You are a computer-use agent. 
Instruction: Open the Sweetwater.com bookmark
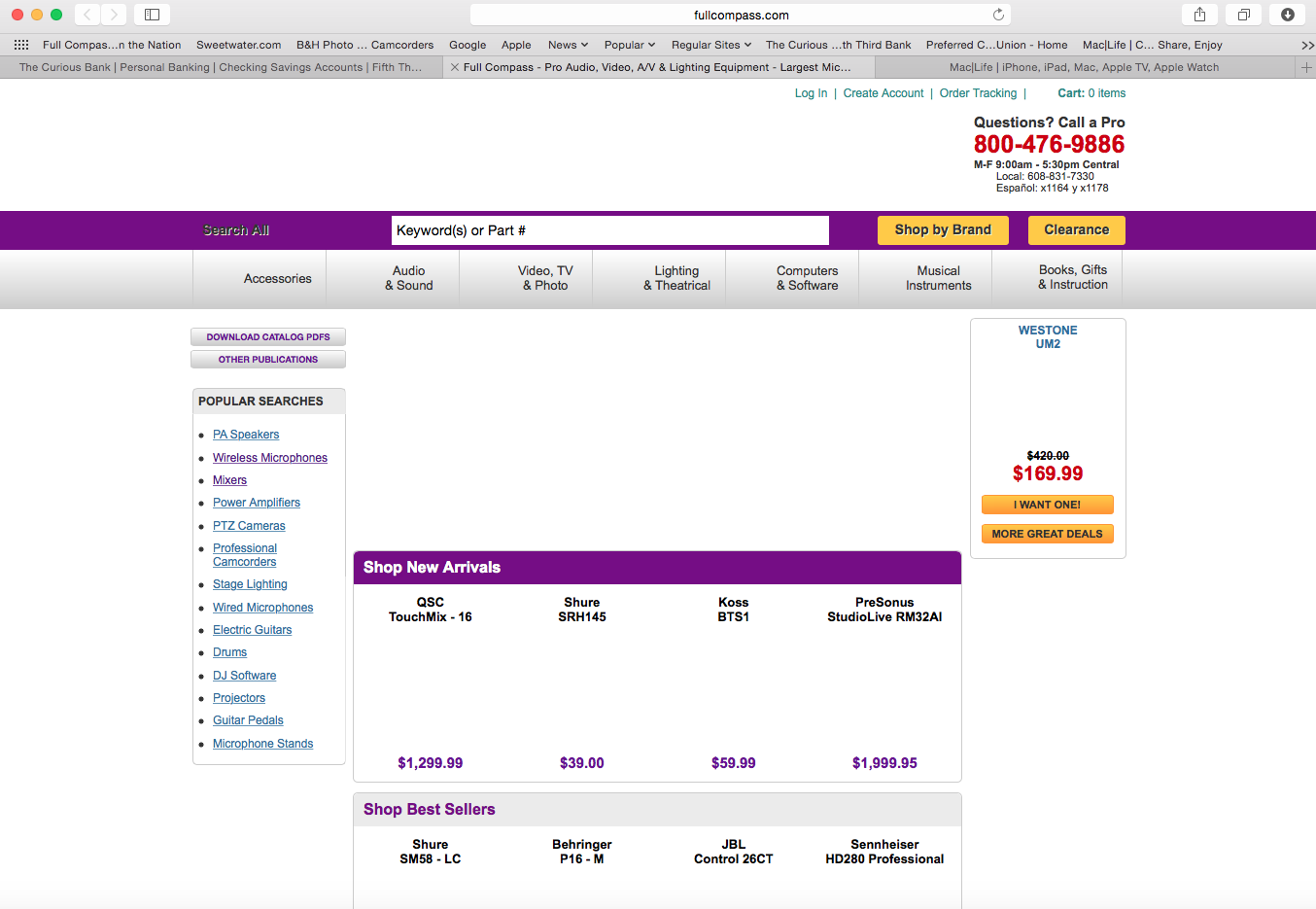coord(238,45)
